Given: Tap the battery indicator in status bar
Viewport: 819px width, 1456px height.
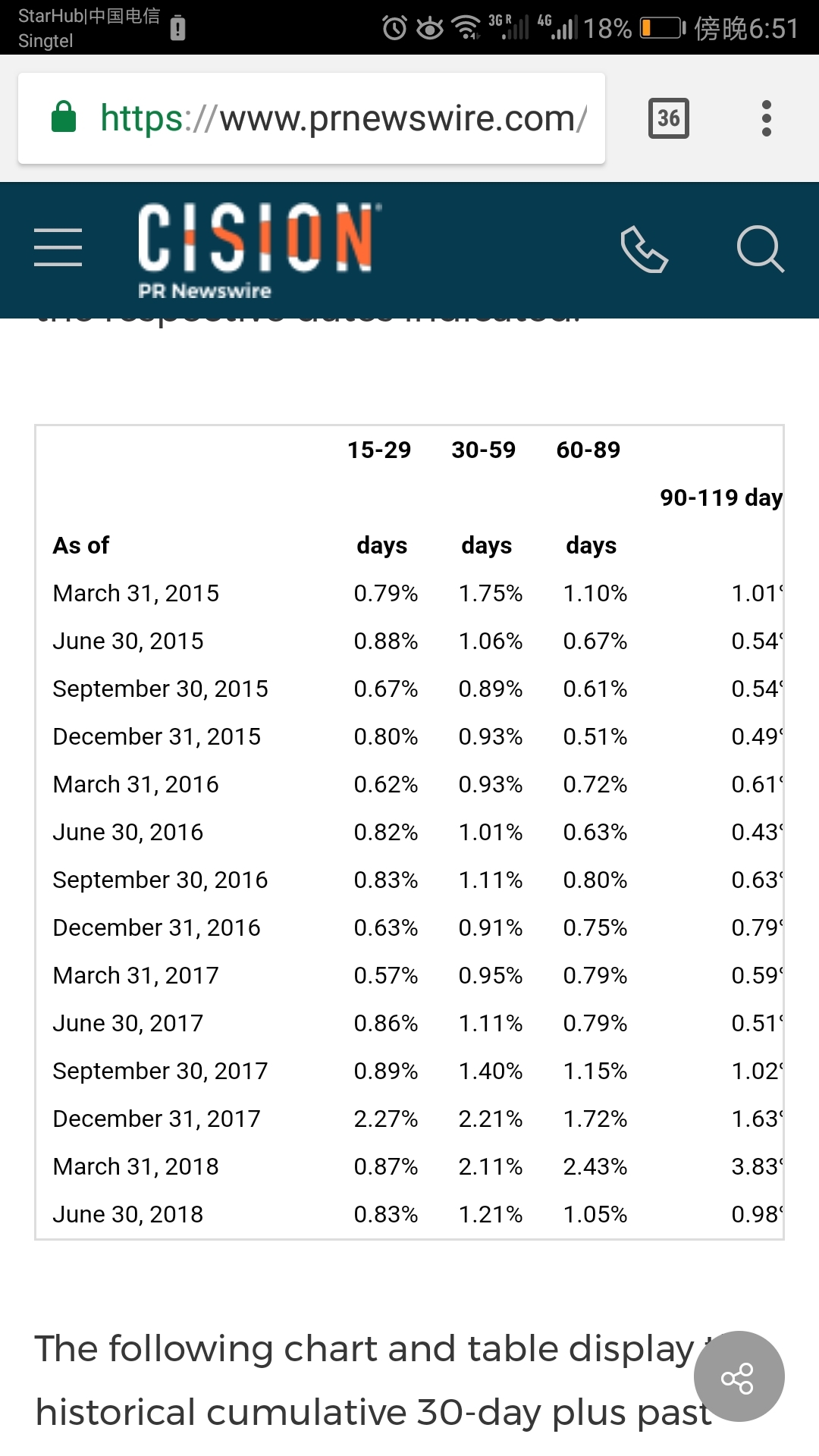Looking at the screenshot, I should click(663, 29).
